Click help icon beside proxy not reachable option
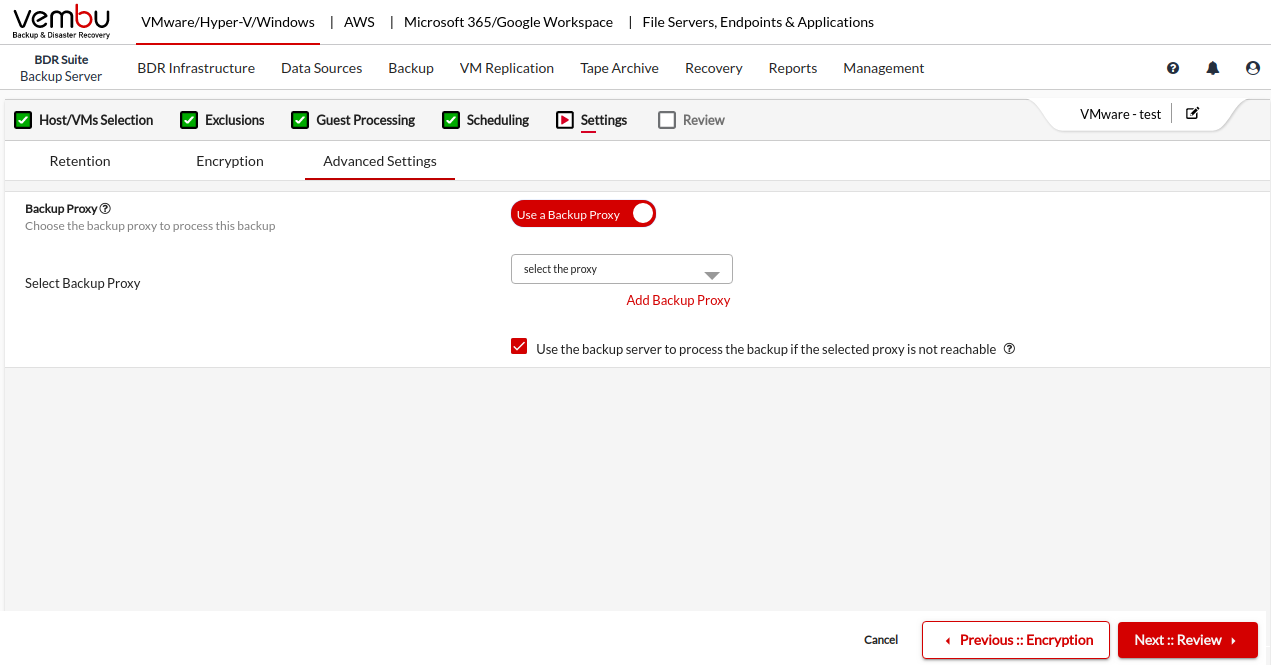This screenshot has height=665, width=1271. (x=1009, y=349)
